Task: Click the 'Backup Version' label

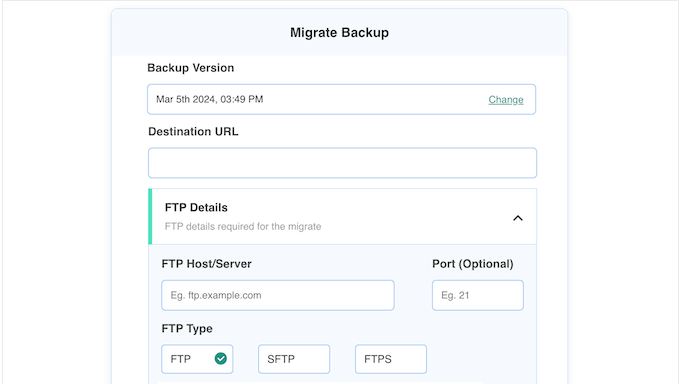Action: coord(190,68)
